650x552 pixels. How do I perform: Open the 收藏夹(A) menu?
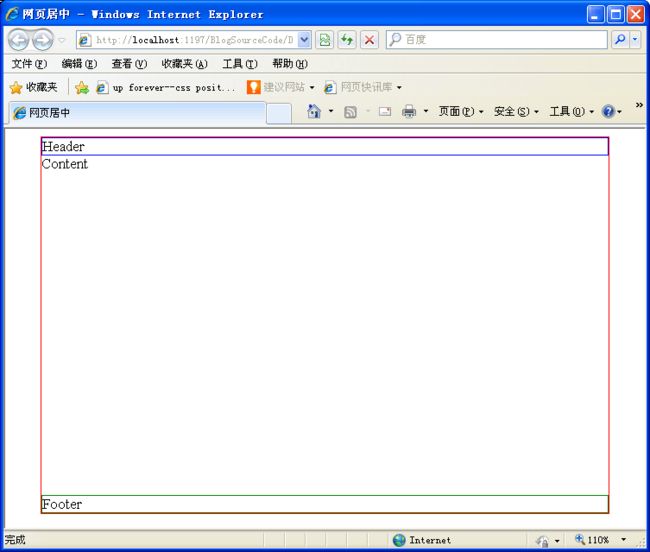(184, 64)
